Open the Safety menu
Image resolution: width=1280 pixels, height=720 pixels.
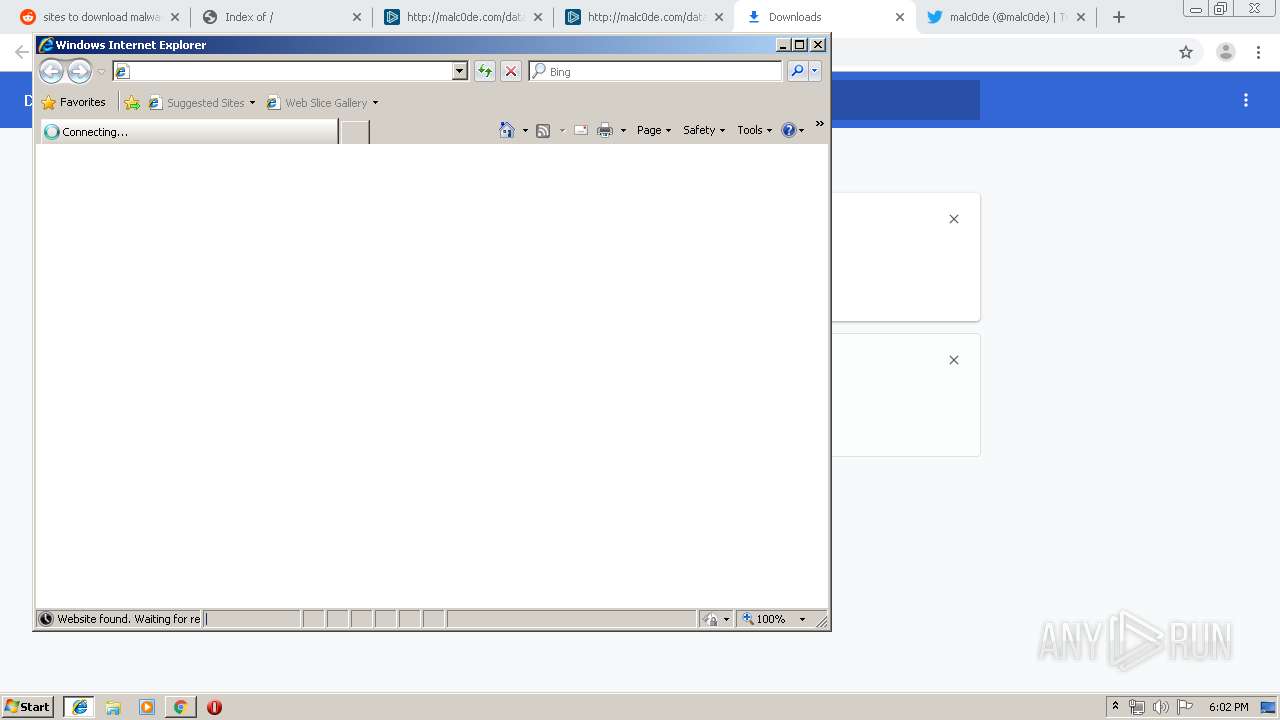click(704, 130)
